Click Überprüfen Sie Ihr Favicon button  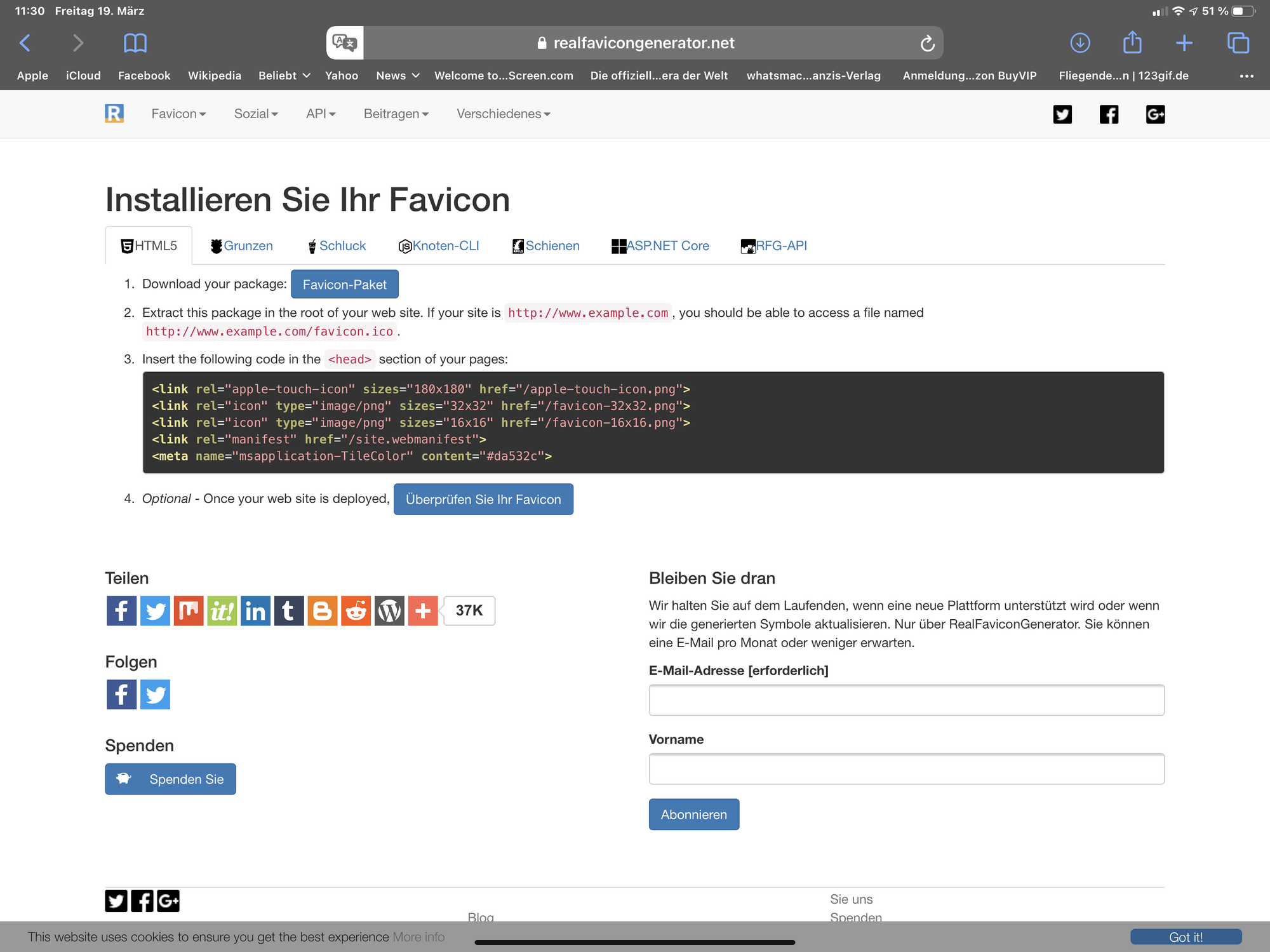tap(483, 499)
